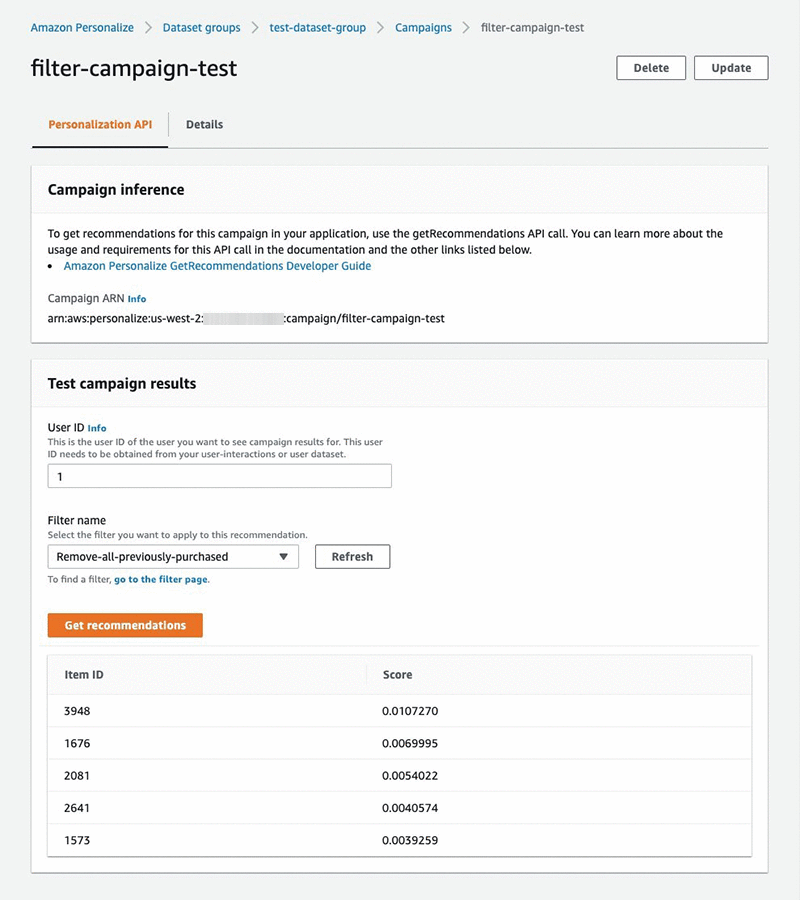
Task: Open test-dataset-group breadcrumb link
Action: [x=318, y=28]
